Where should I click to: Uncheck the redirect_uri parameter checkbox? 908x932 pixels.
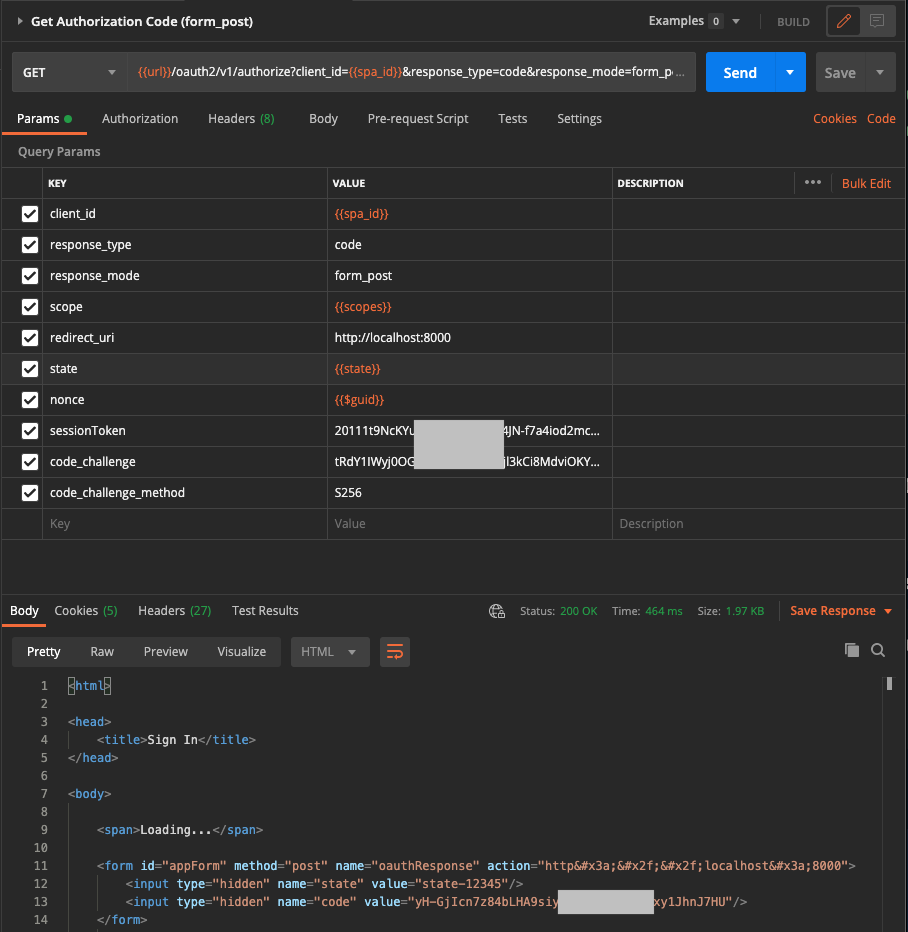[30, 338]
